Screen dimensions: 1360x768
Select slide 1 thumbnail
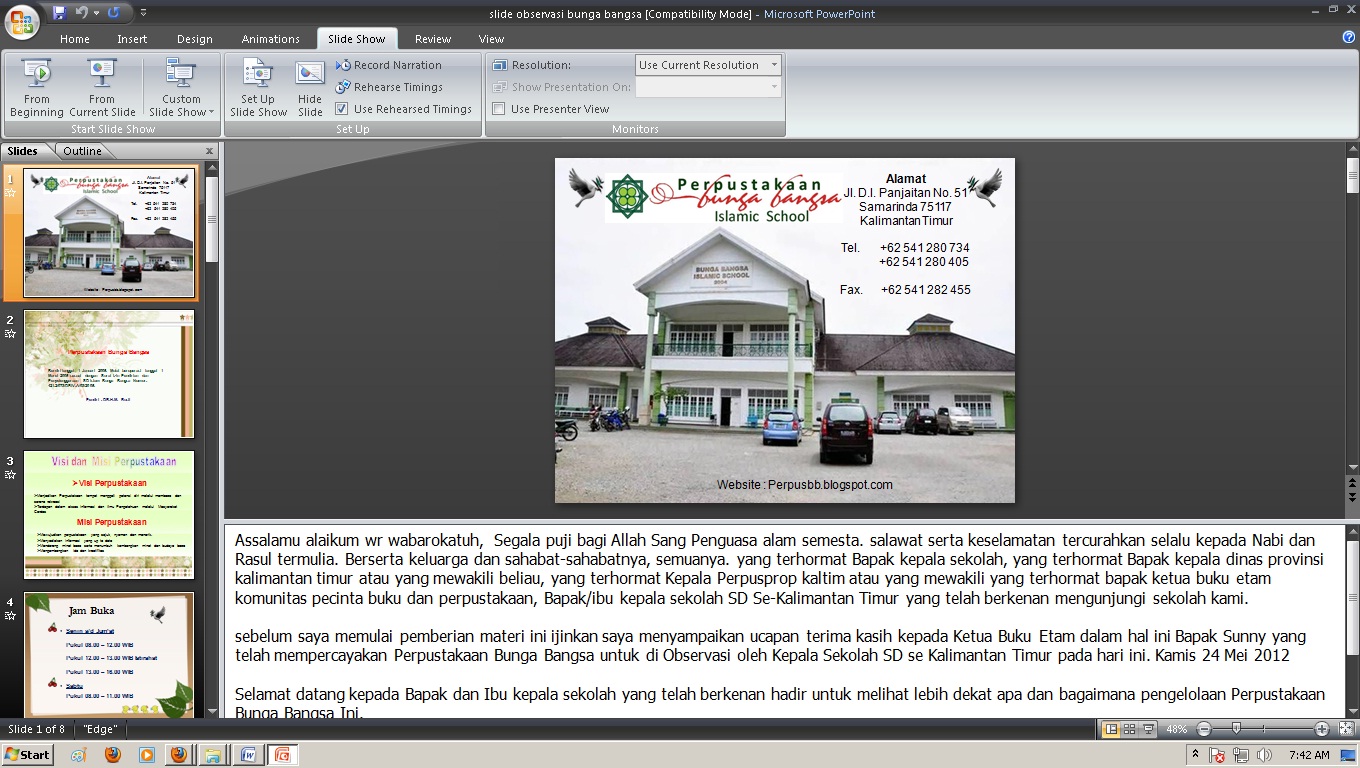pyautogui.click(x=109, y=233)
